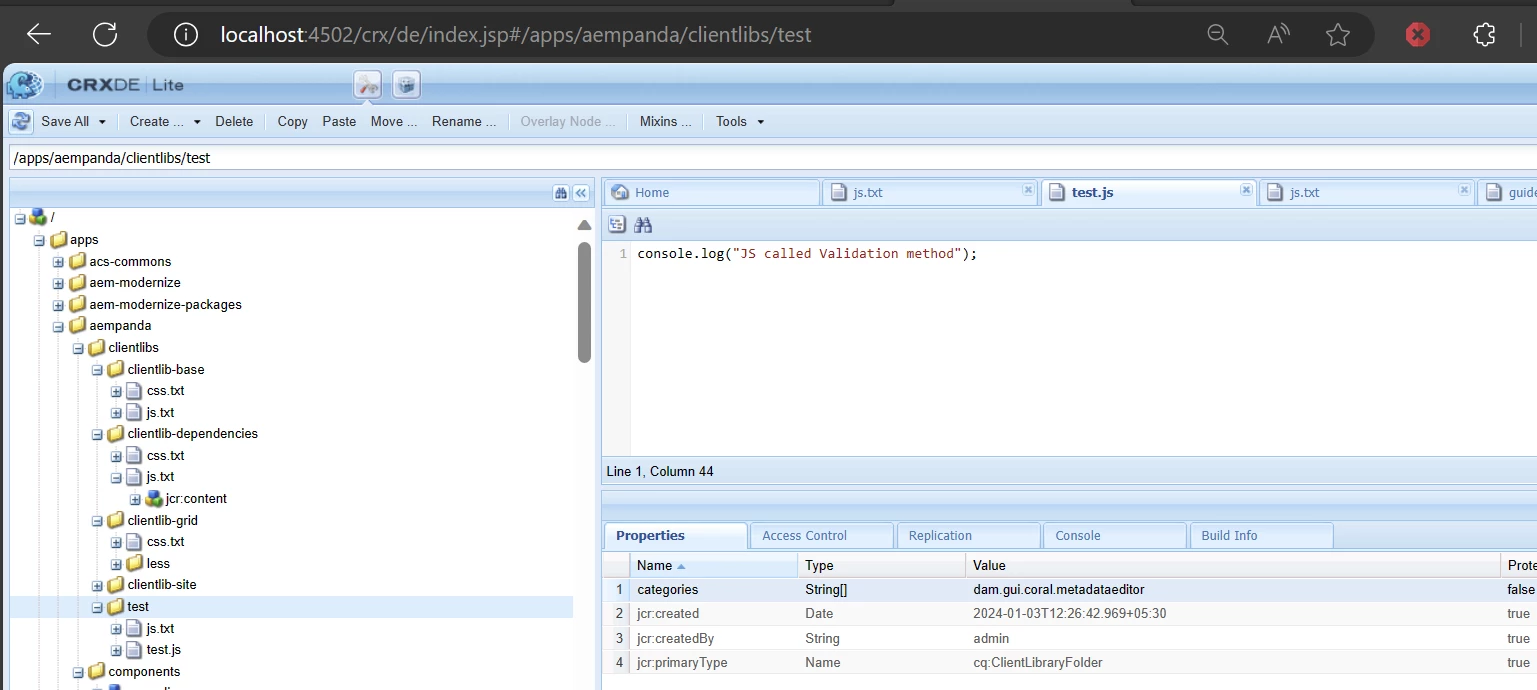Open the Build Info tab

pos(1260,535)
